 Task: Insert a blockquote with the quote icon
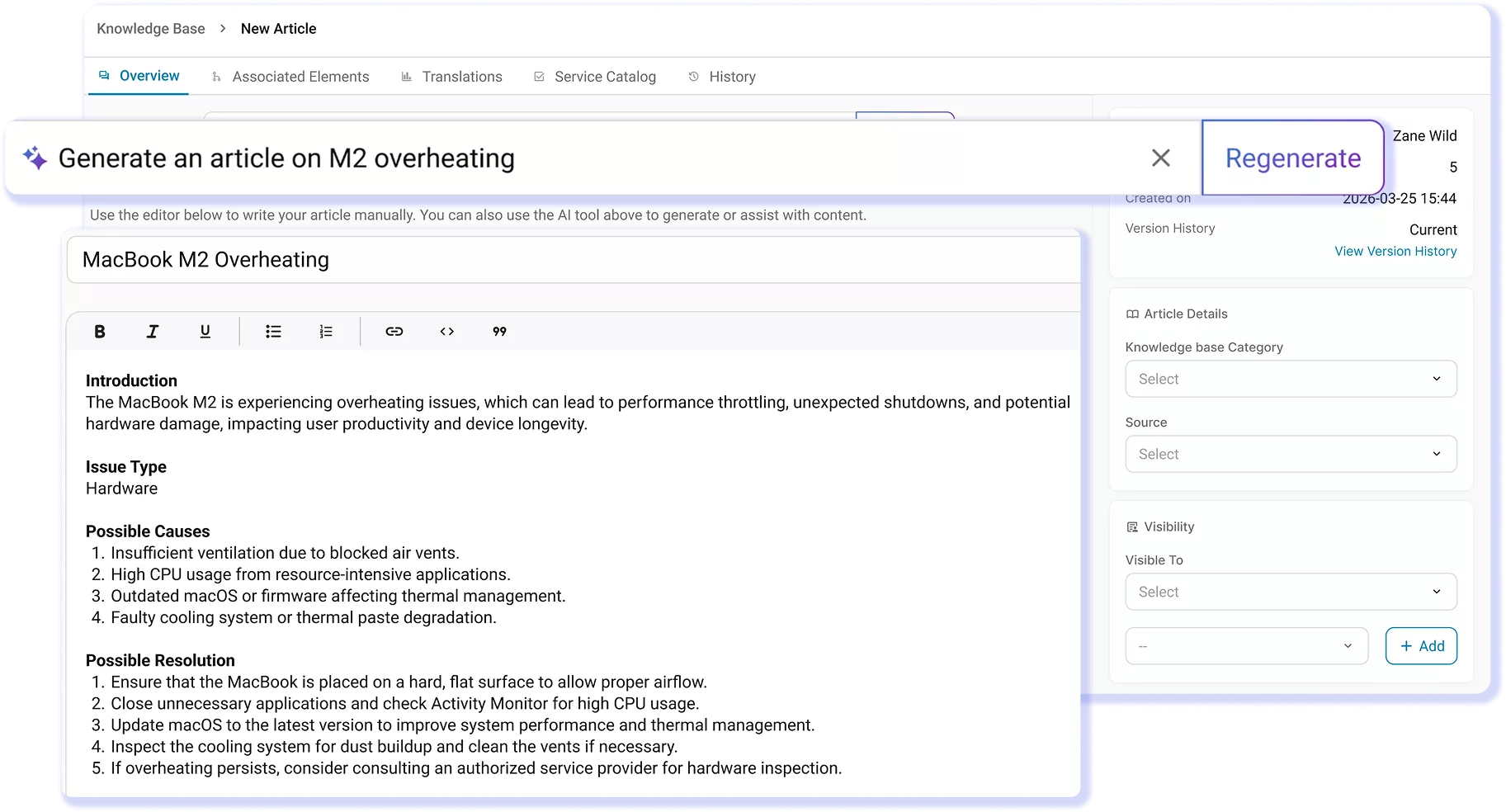click(x=499, y=332)
